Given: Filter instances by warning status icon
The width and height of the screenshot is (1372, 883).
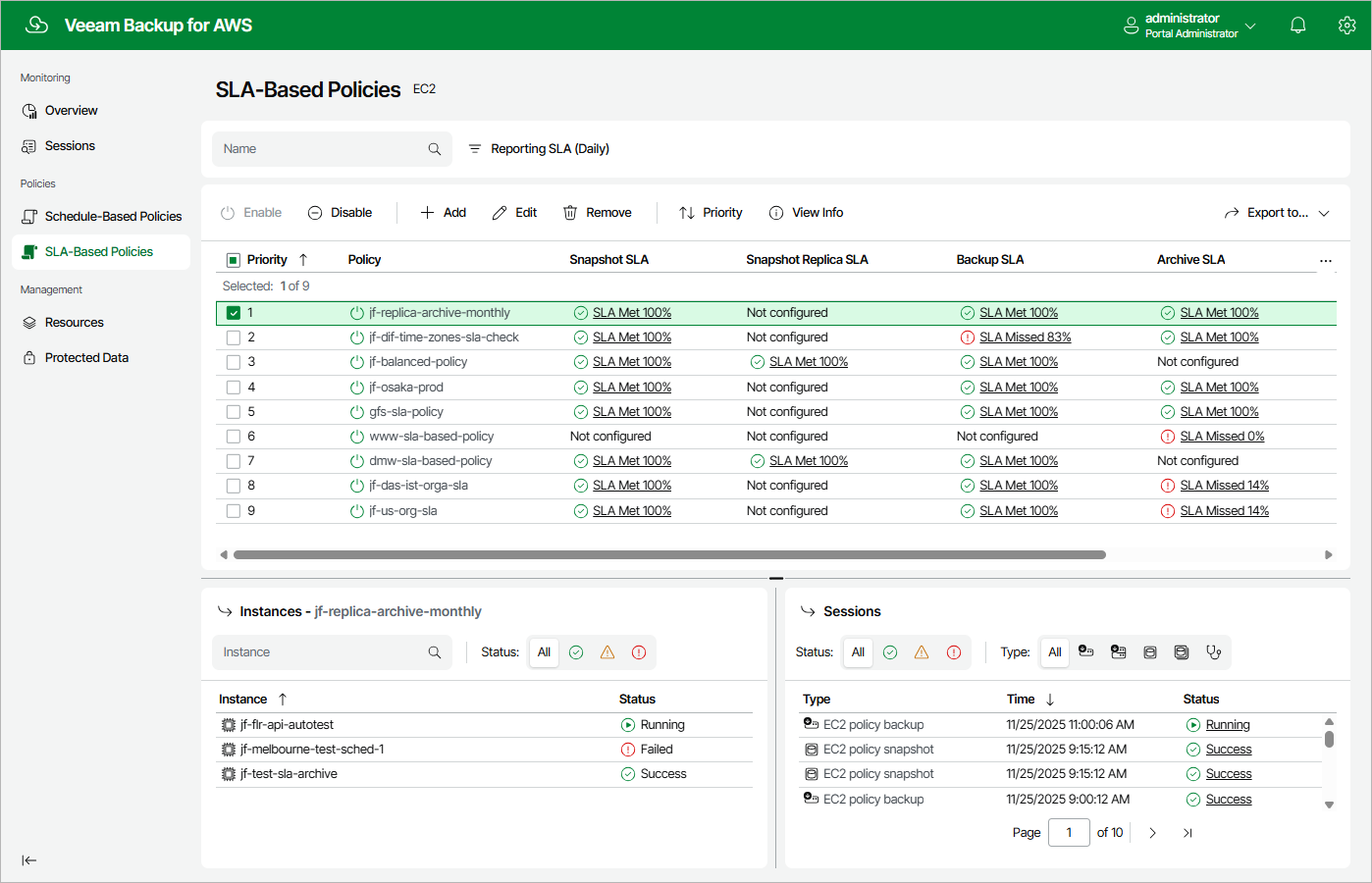Looking at the screenshot, I should (607, 652).
